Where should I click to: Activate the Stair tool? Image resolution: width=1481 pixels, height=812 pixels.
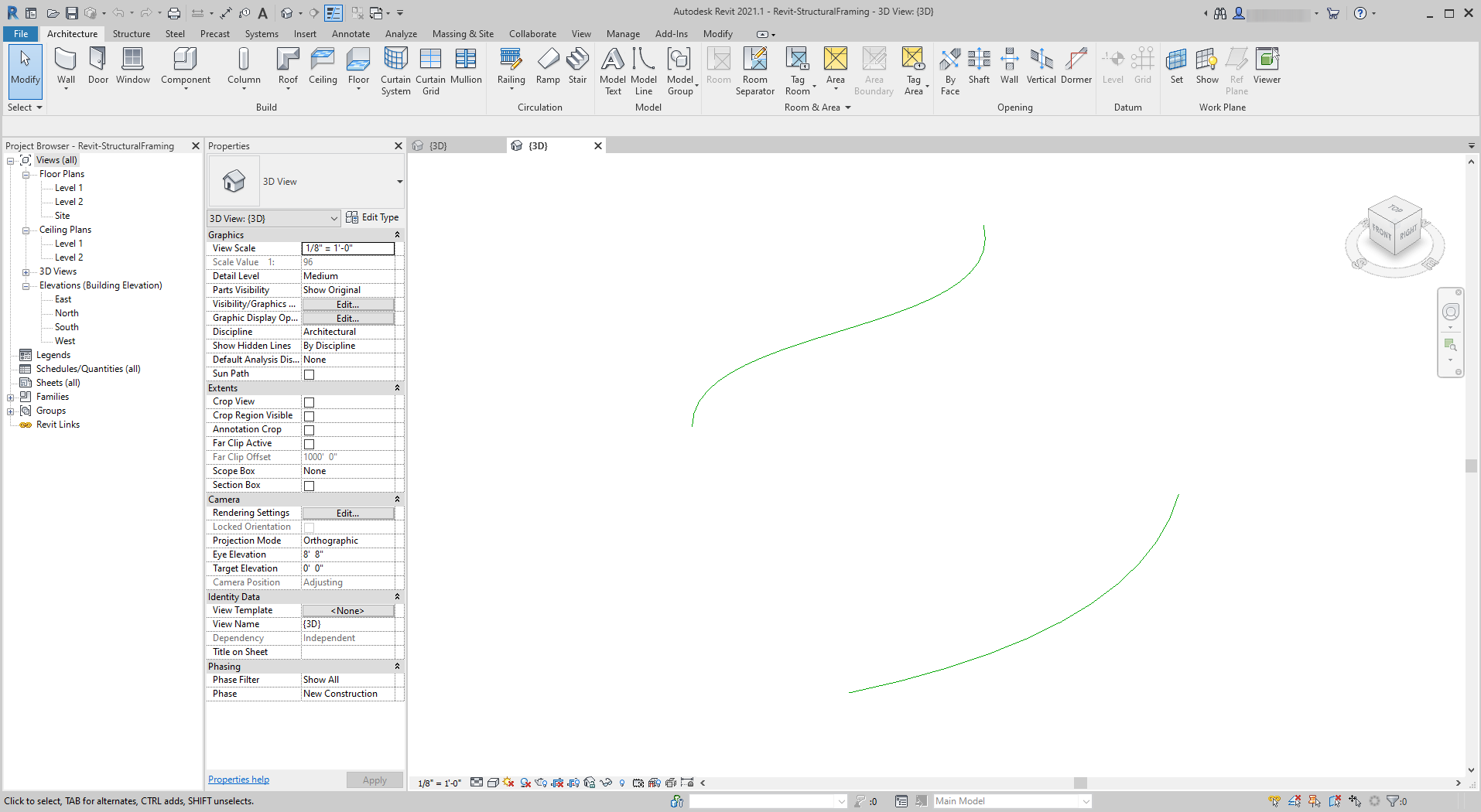[x=577, y=68]
